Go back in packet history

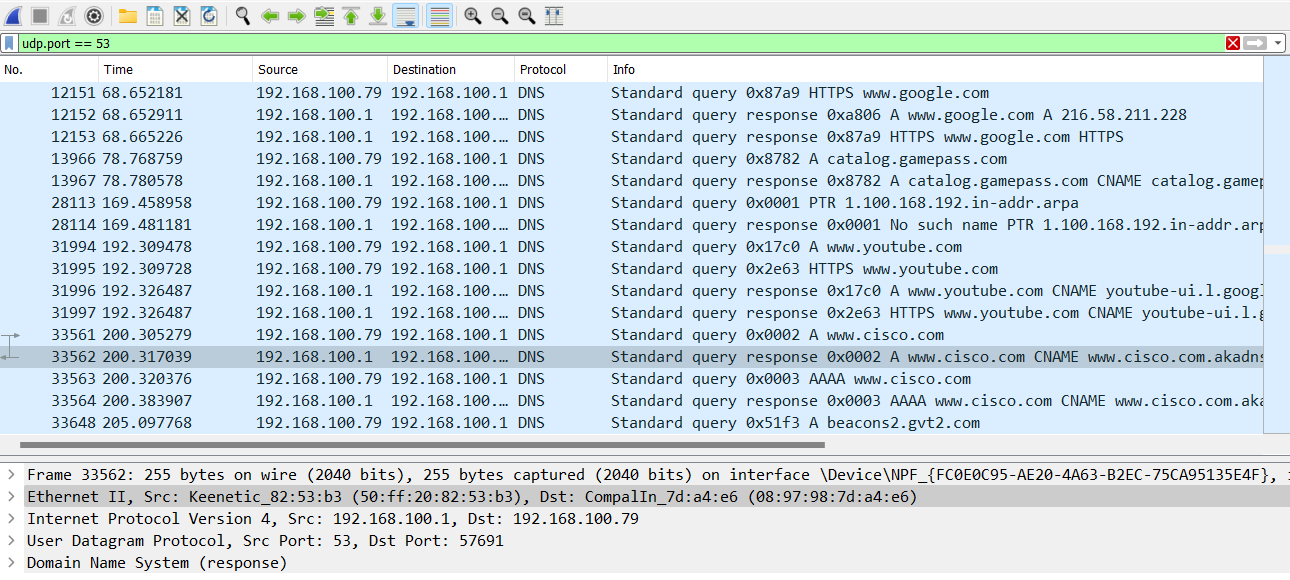(270, 16)
